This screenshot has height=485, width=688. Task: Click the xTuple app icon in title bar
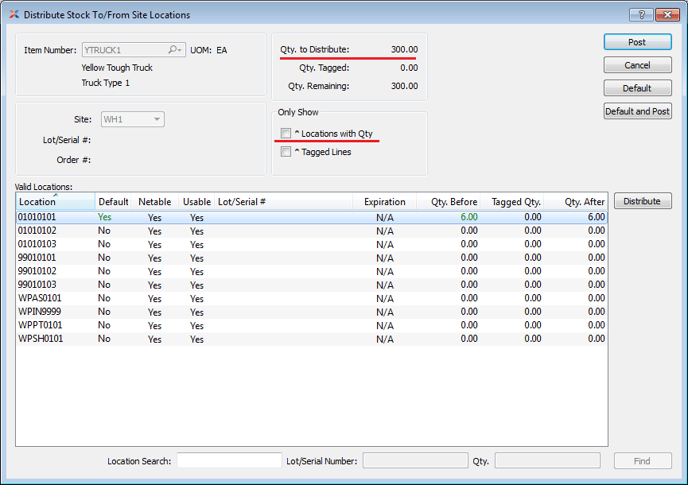pos(12,15)
